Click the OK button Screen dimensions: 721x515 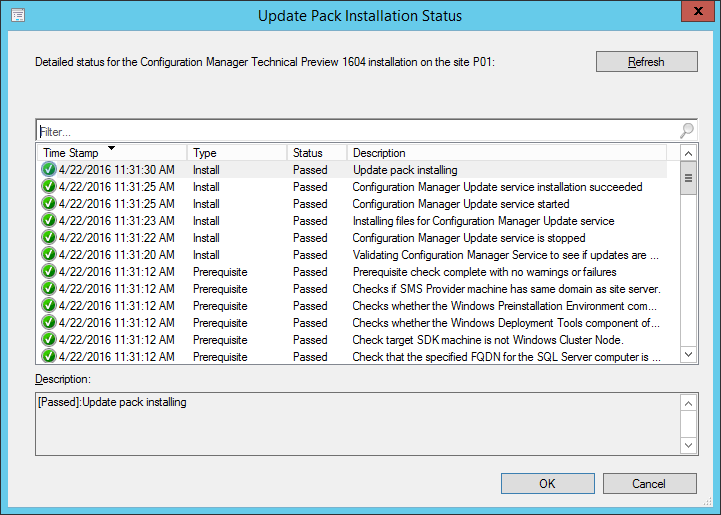click(548, 484)
